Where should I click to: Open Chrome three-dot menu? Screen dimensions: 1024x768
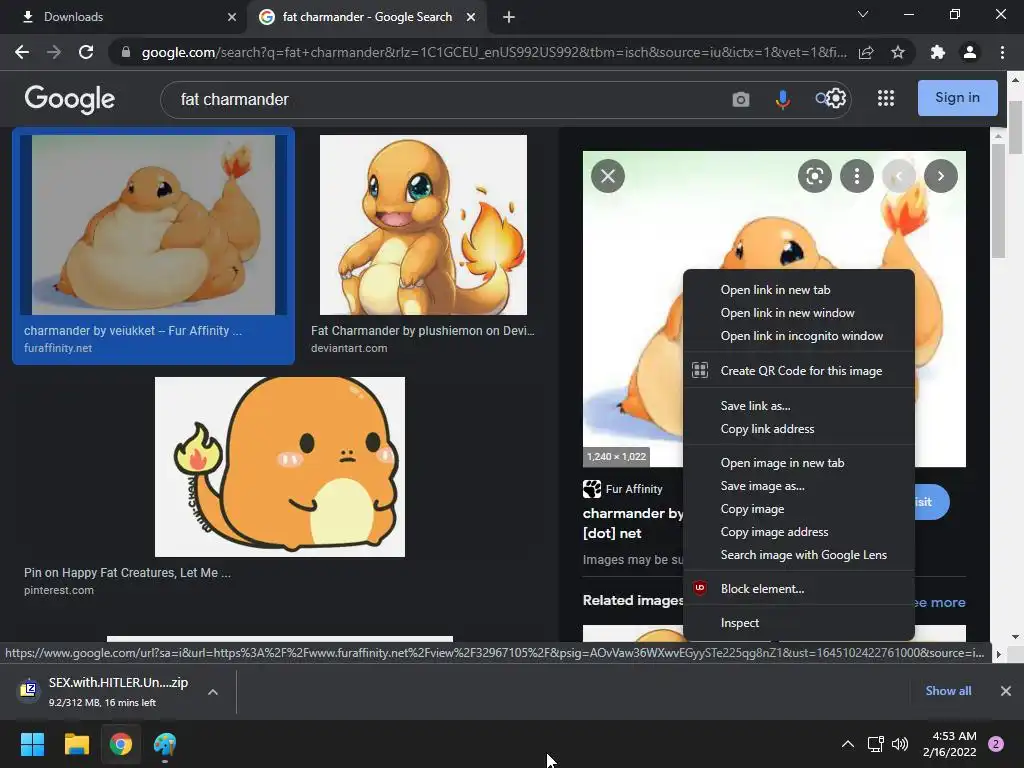pos(1002,52)
